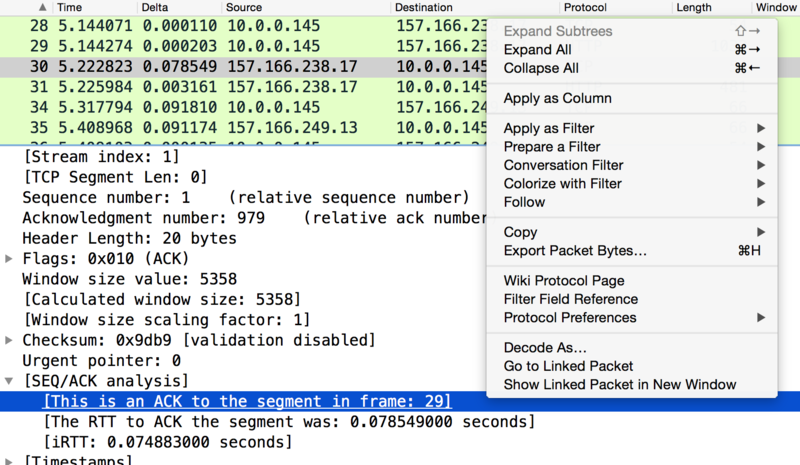Choose 'Export Packet Bytes…' menu entry
The height and width of the screenshot is (465, 800).
575,251
